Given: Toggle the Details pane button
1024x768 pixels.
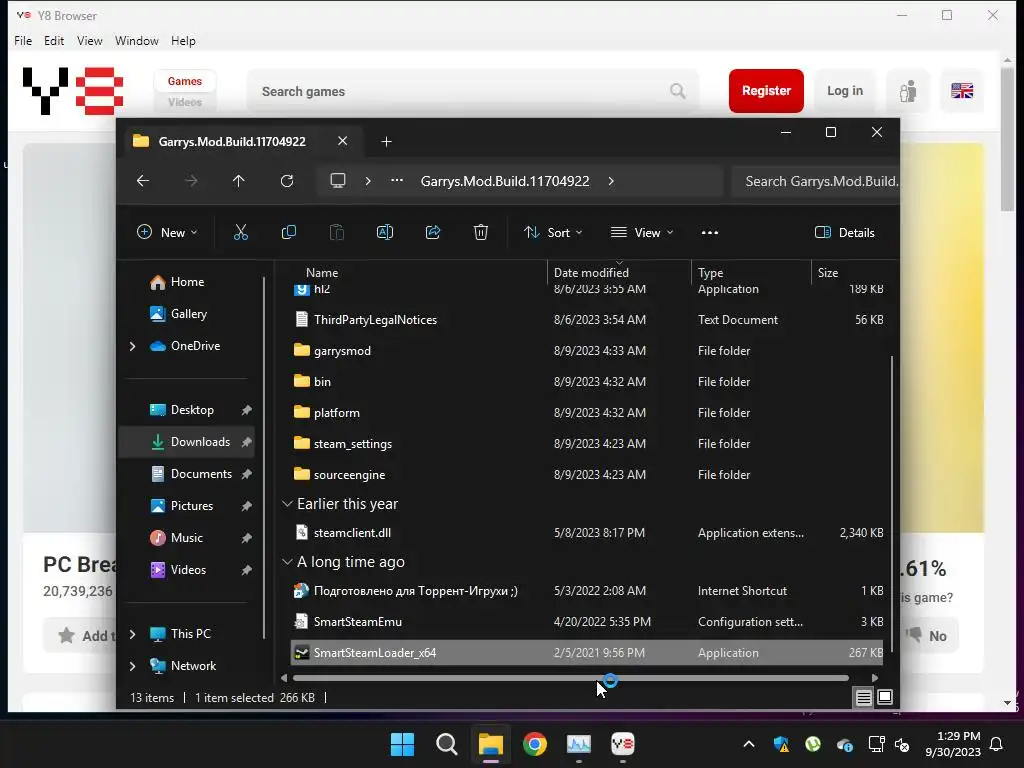Looking at the screenshot, I should click(x=845, y=232).
